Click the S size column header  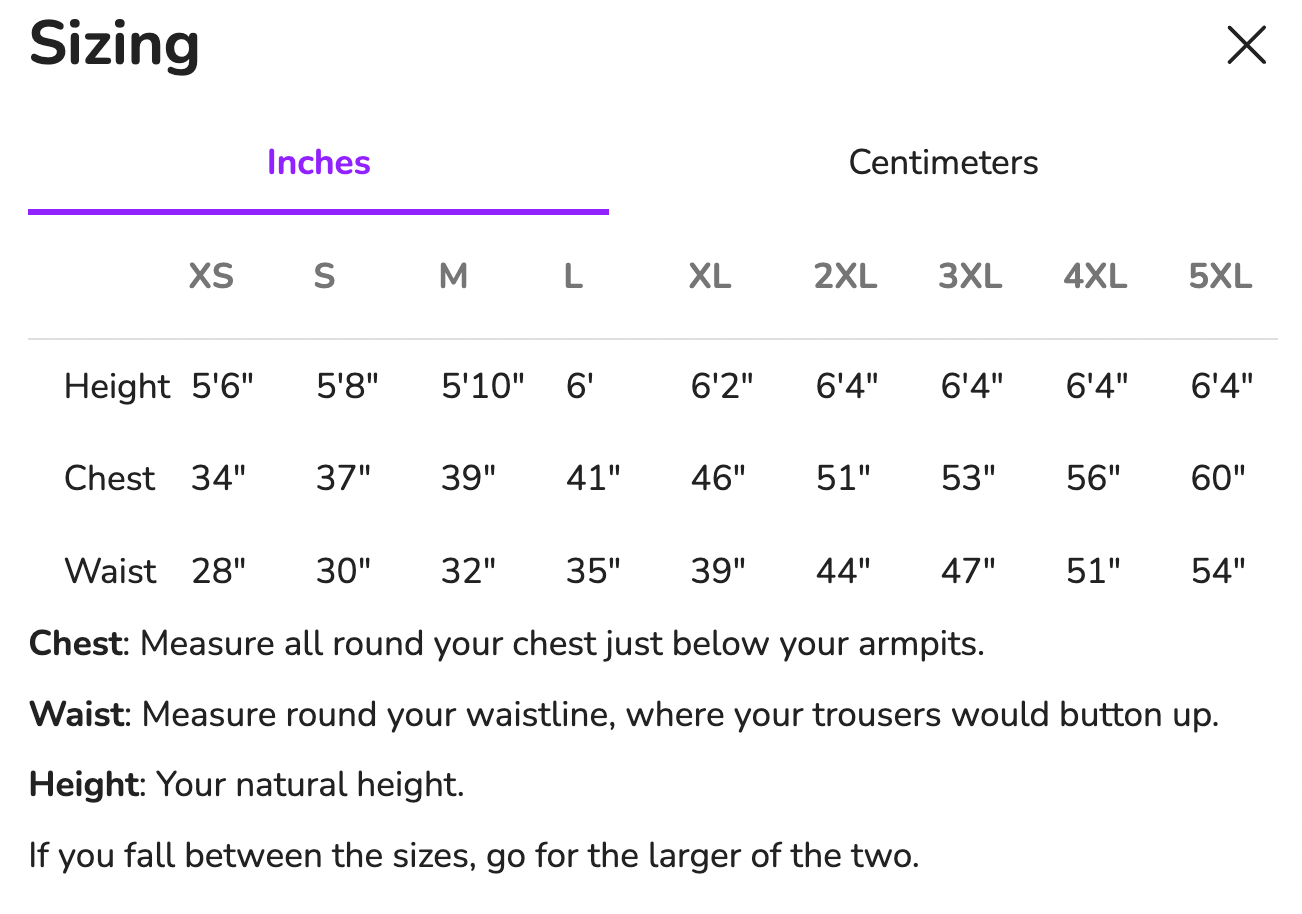324,276
